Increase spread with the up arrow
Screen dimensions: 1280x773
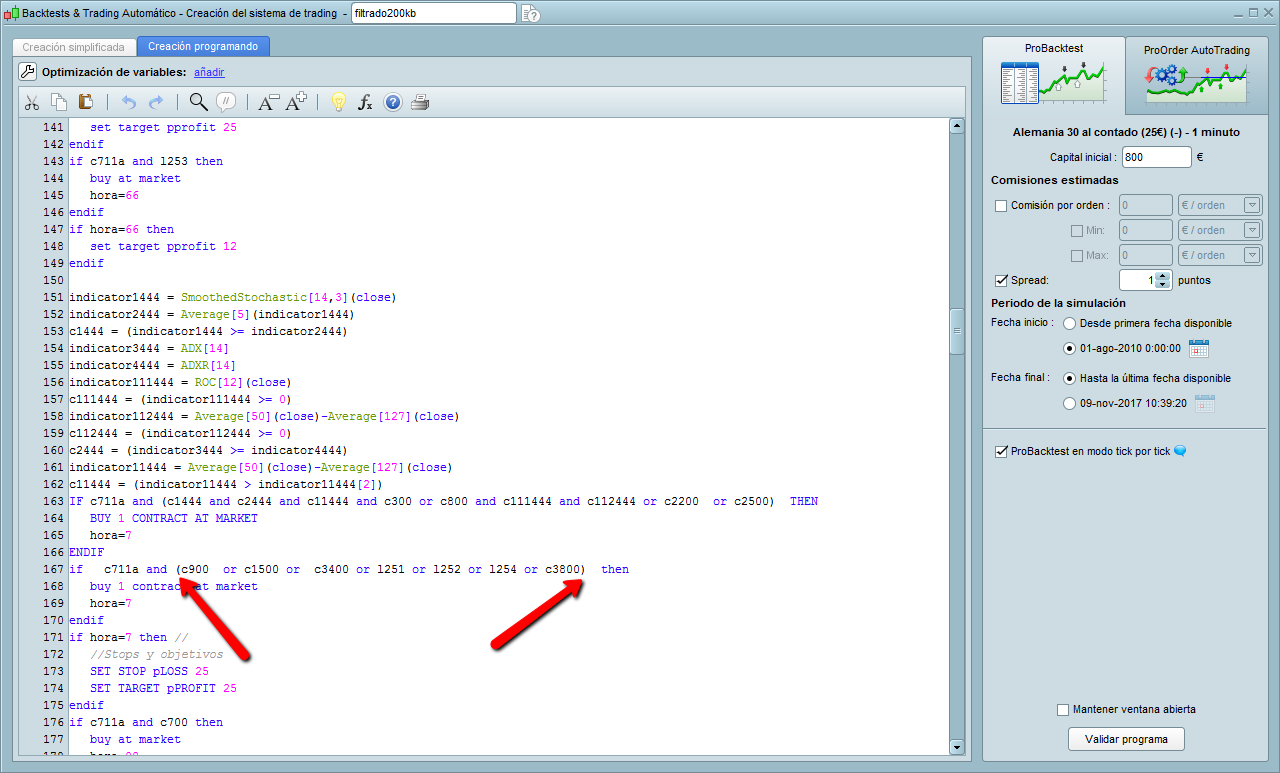(1162, 275)
